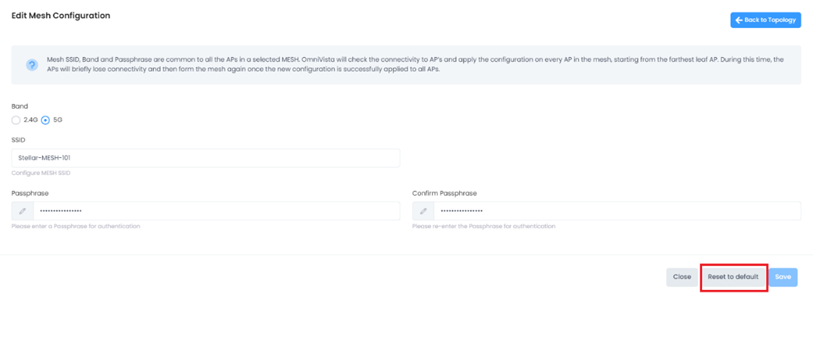Save the mesh configuration
Viewport: 813px width, 362px height.
coord(783,277)
